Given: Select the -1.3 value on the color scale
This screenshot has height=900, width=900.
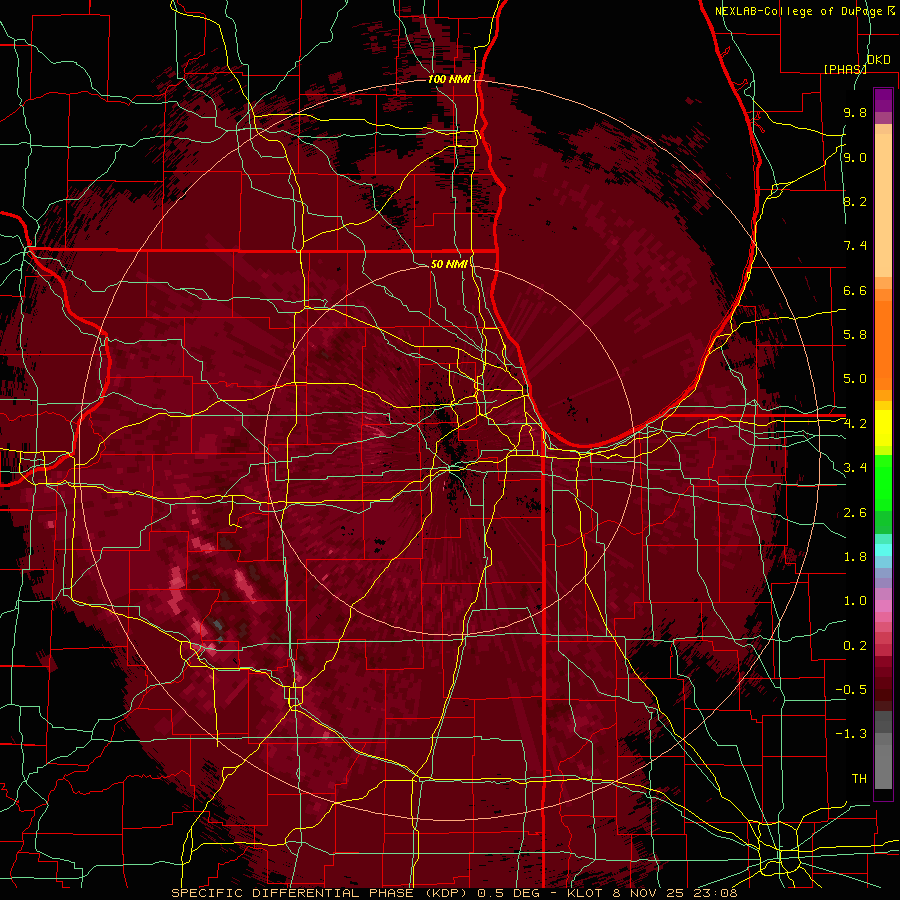Looking at the screenshot, I should coord(851,735).
